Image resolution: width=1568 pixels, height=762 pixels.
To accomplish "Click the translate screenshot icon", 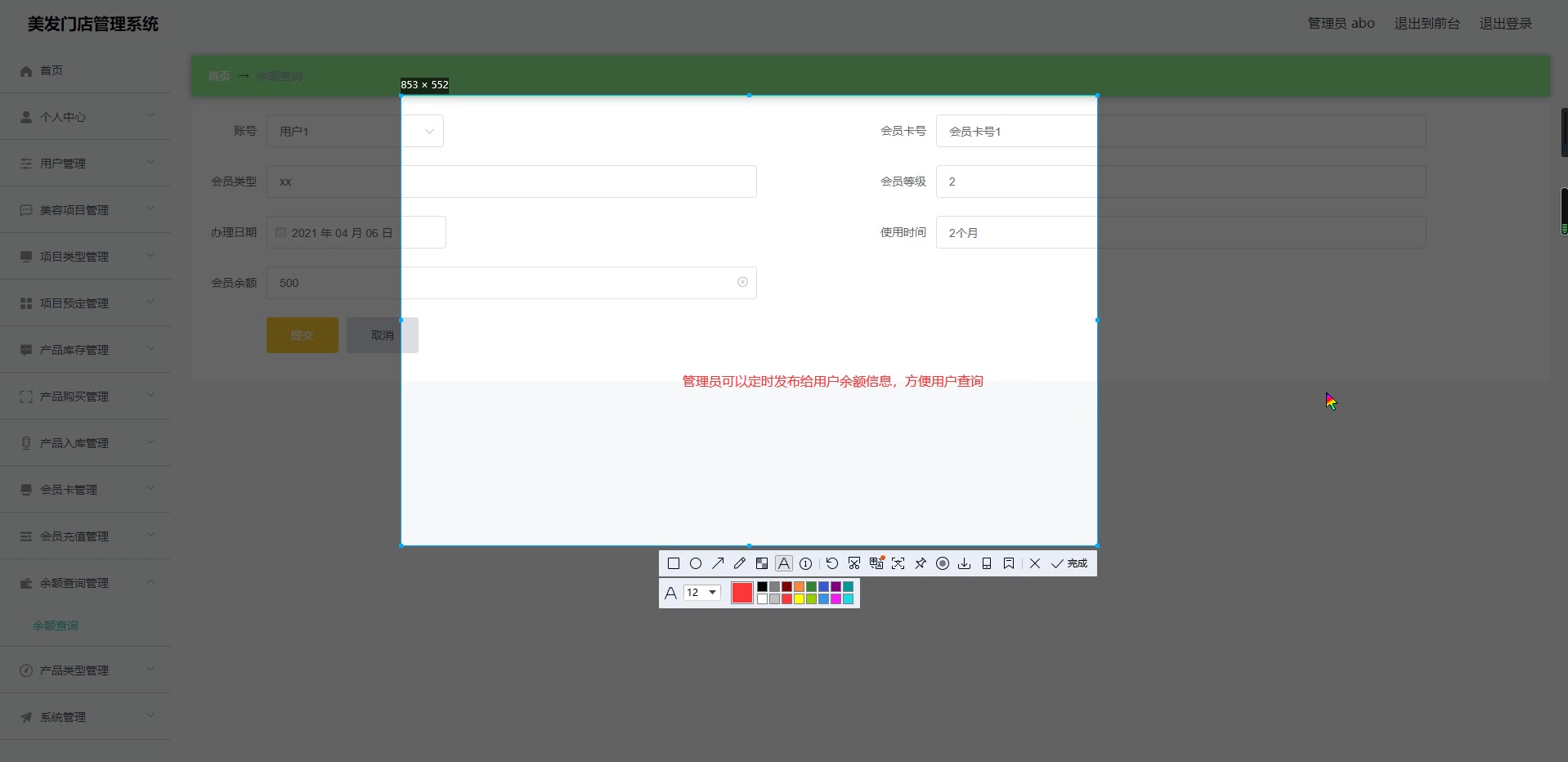I will click(876, 563).
